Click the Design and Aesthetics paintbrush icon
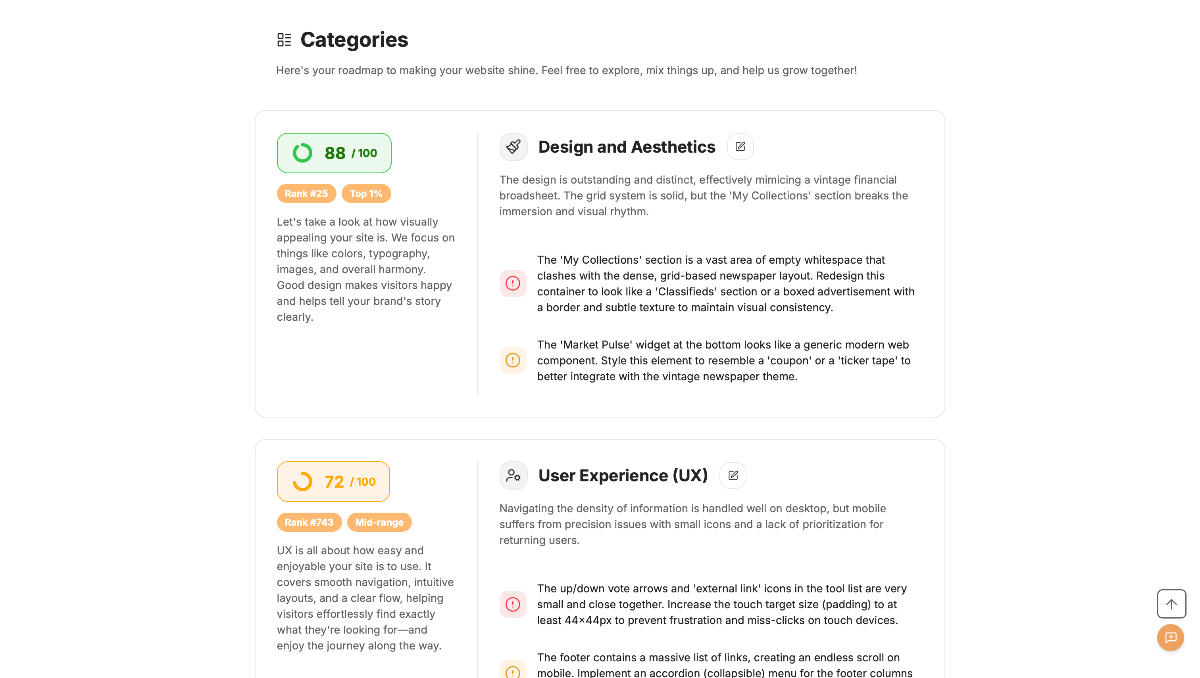Viewport: 1200px width, 678px height. (x=514, y=147)
